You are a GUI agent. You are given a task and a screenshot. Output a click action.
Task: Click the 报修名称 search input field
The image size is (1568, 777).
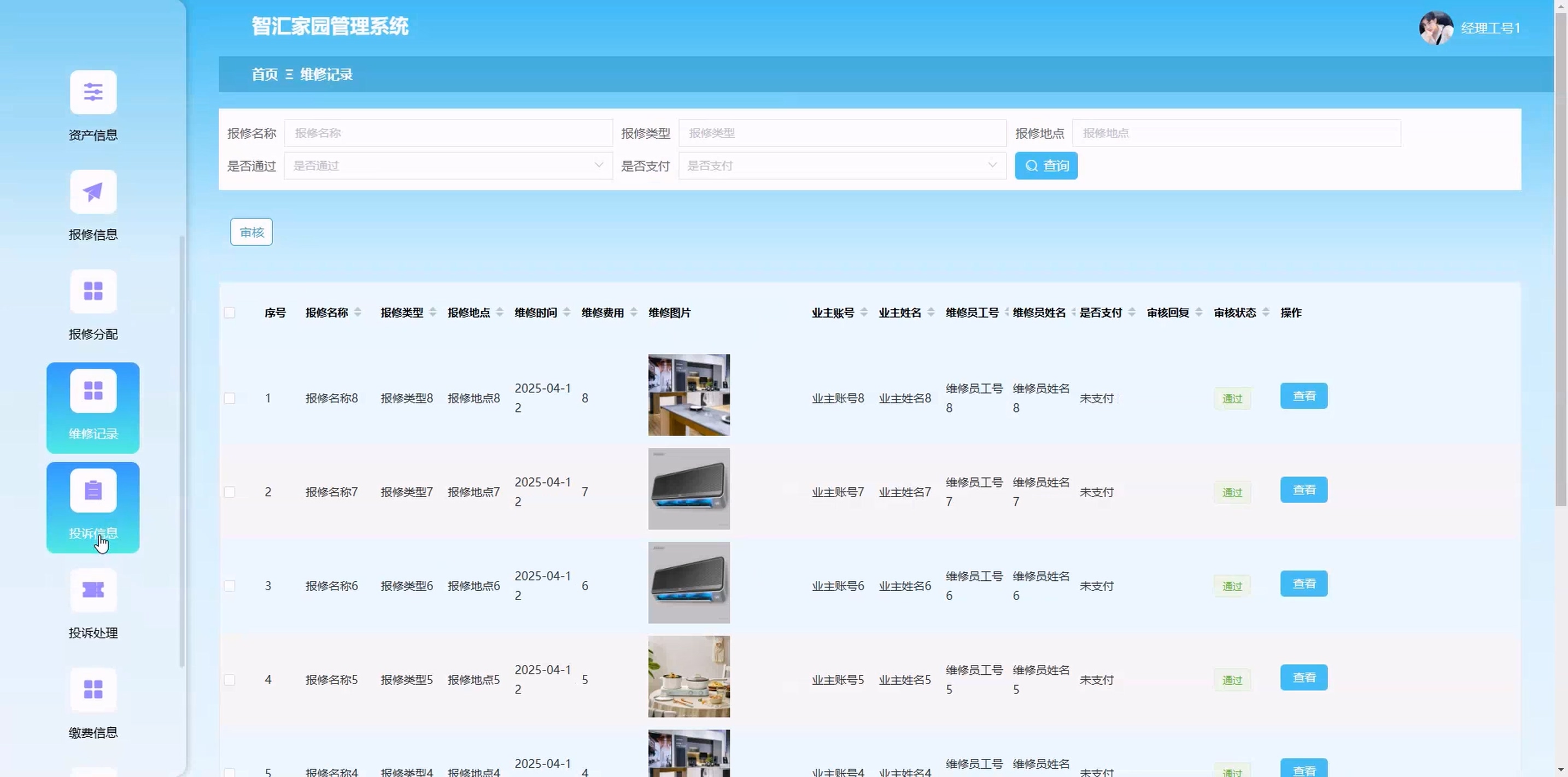pos(448,133)
